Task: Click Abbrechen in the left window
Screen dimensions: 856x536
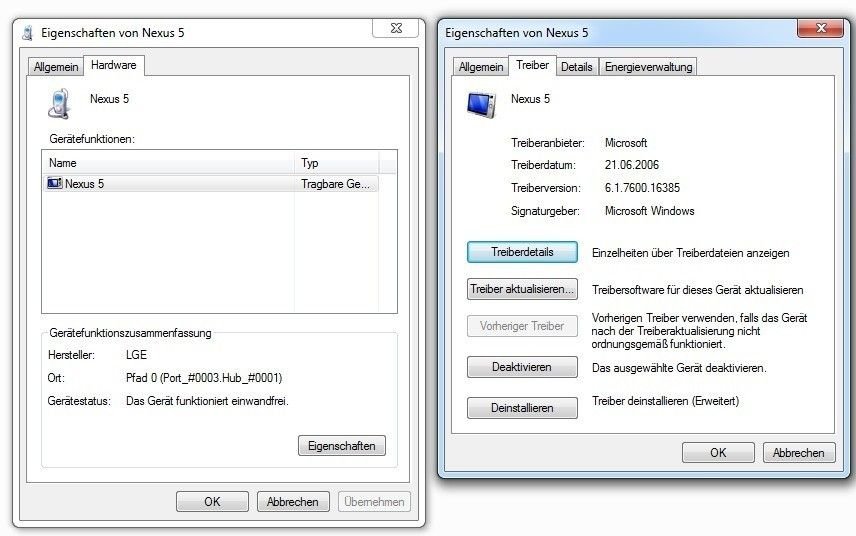Action: click(293, 502)
